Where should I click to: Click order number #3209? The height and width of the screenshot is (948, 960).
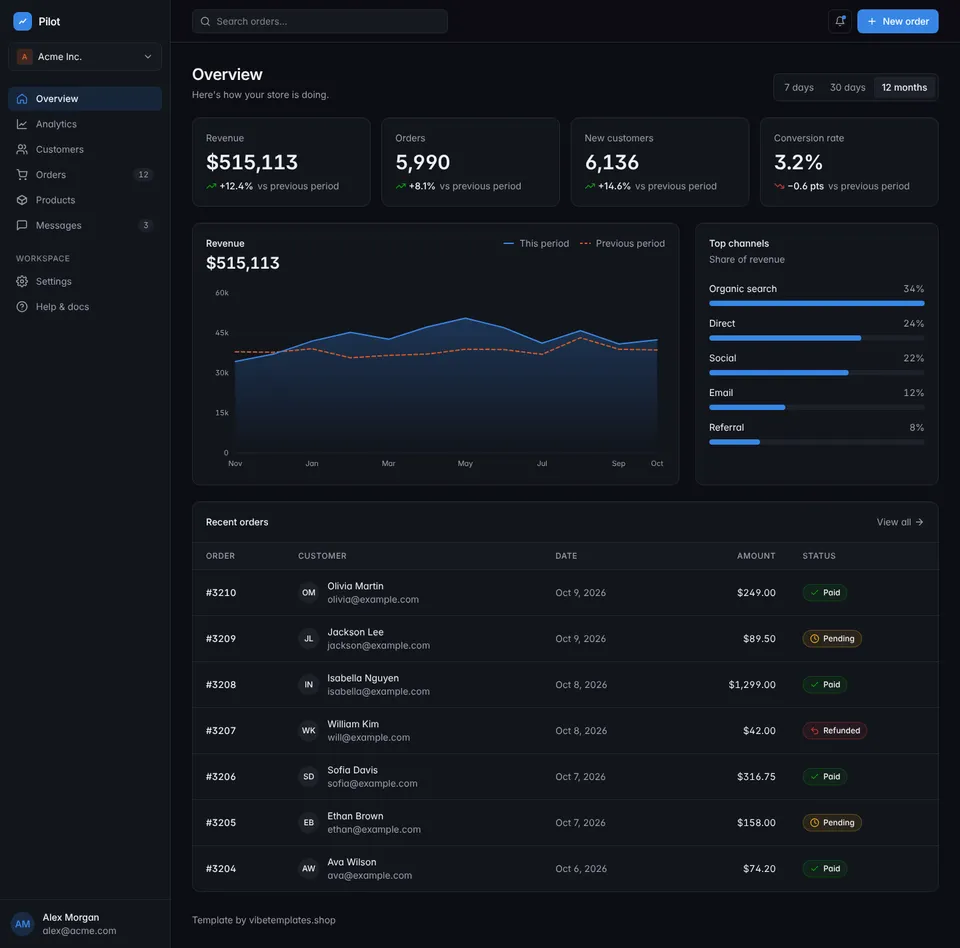coord(221,639)
